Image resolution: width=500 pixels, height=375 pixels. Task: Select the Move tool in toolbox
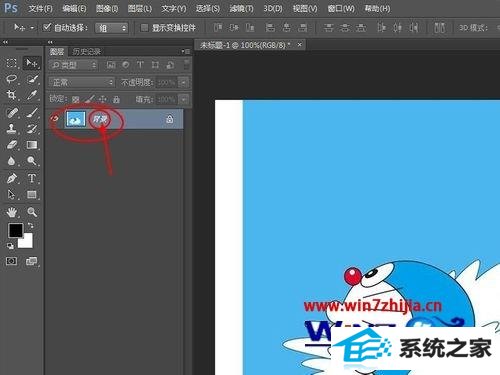32,63
